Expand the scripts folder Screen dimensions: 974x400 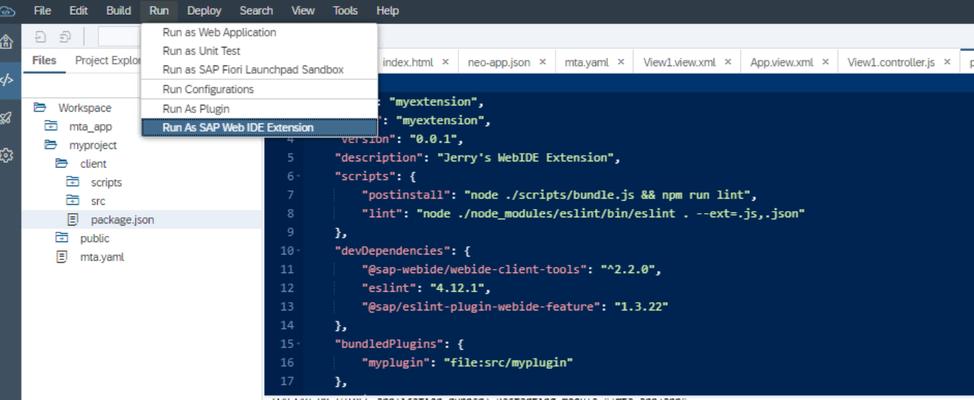(73, 182)
